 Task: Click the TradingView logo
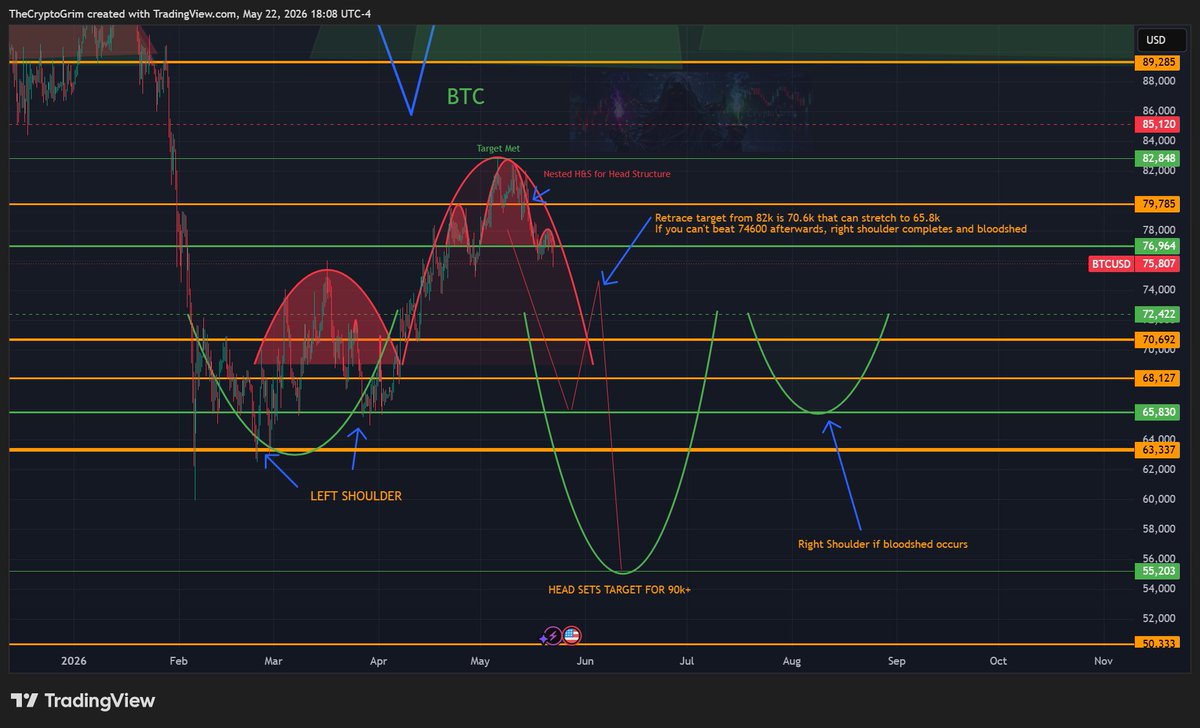tap(84, 701)
